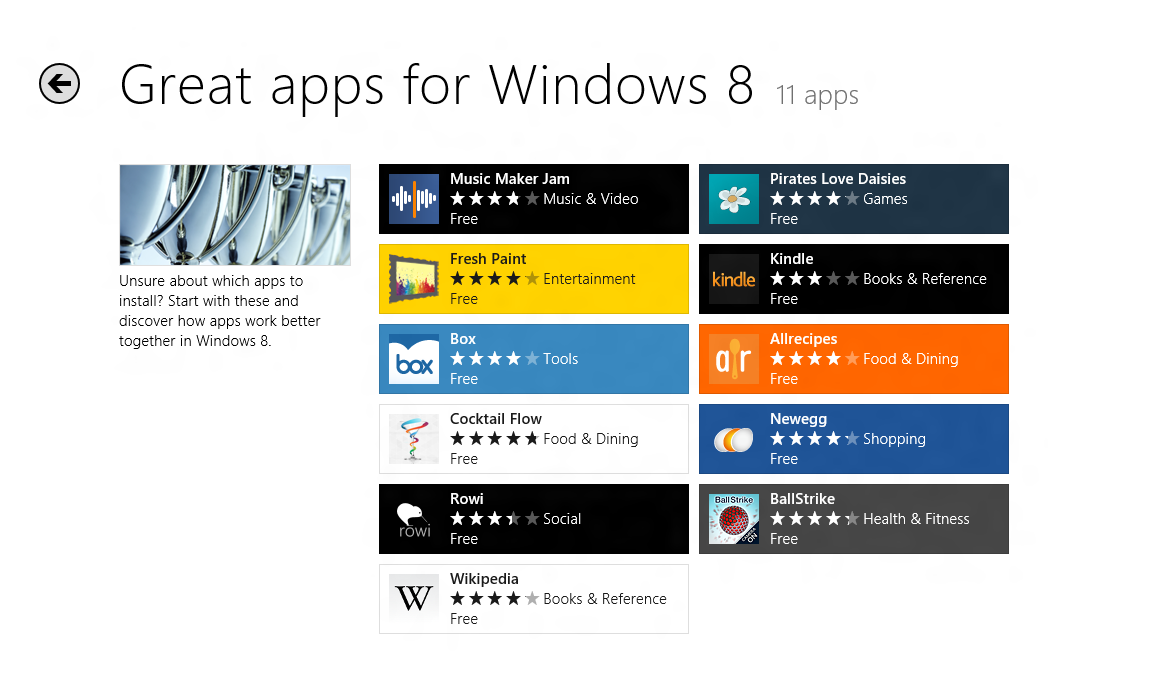Click the Shopping category on Newegg
The width and height of the screenshot is (1152, 700).
point(894,439)
